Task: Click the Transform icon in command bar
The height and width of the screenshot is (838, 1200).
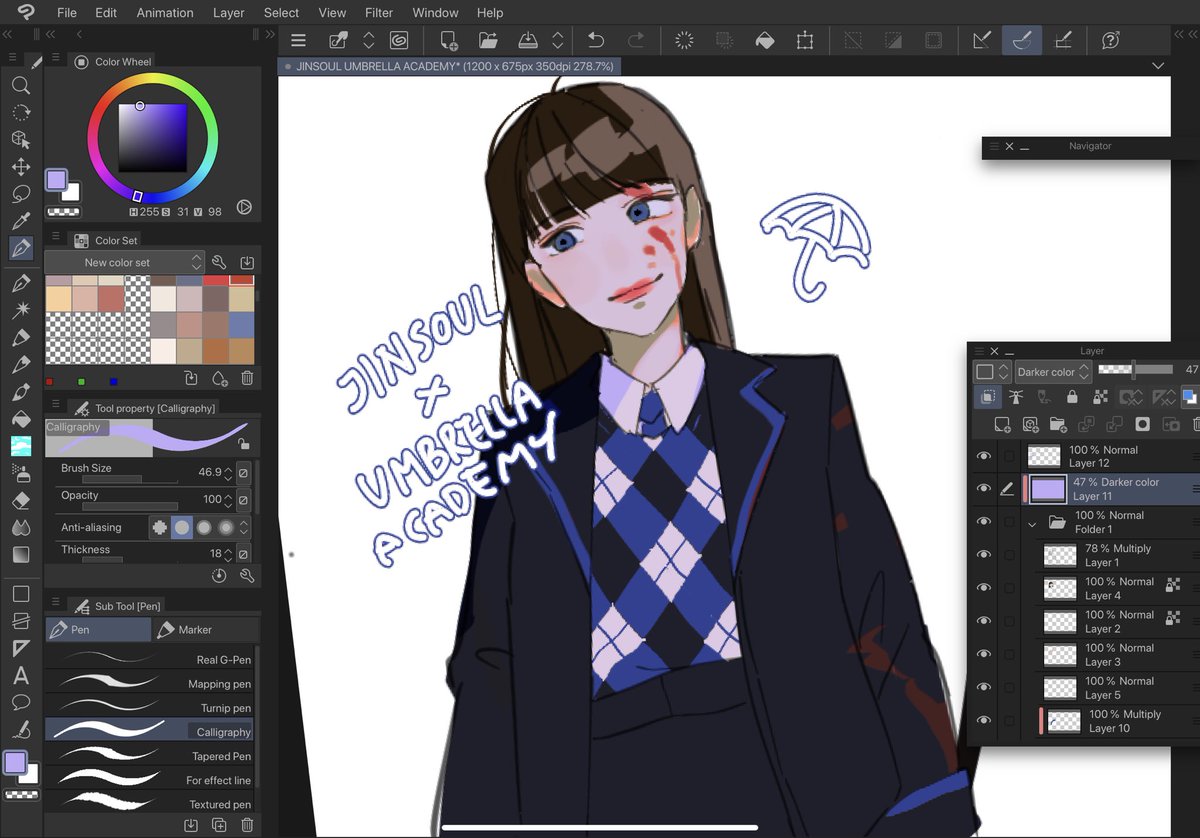Action: coord(805,41)
